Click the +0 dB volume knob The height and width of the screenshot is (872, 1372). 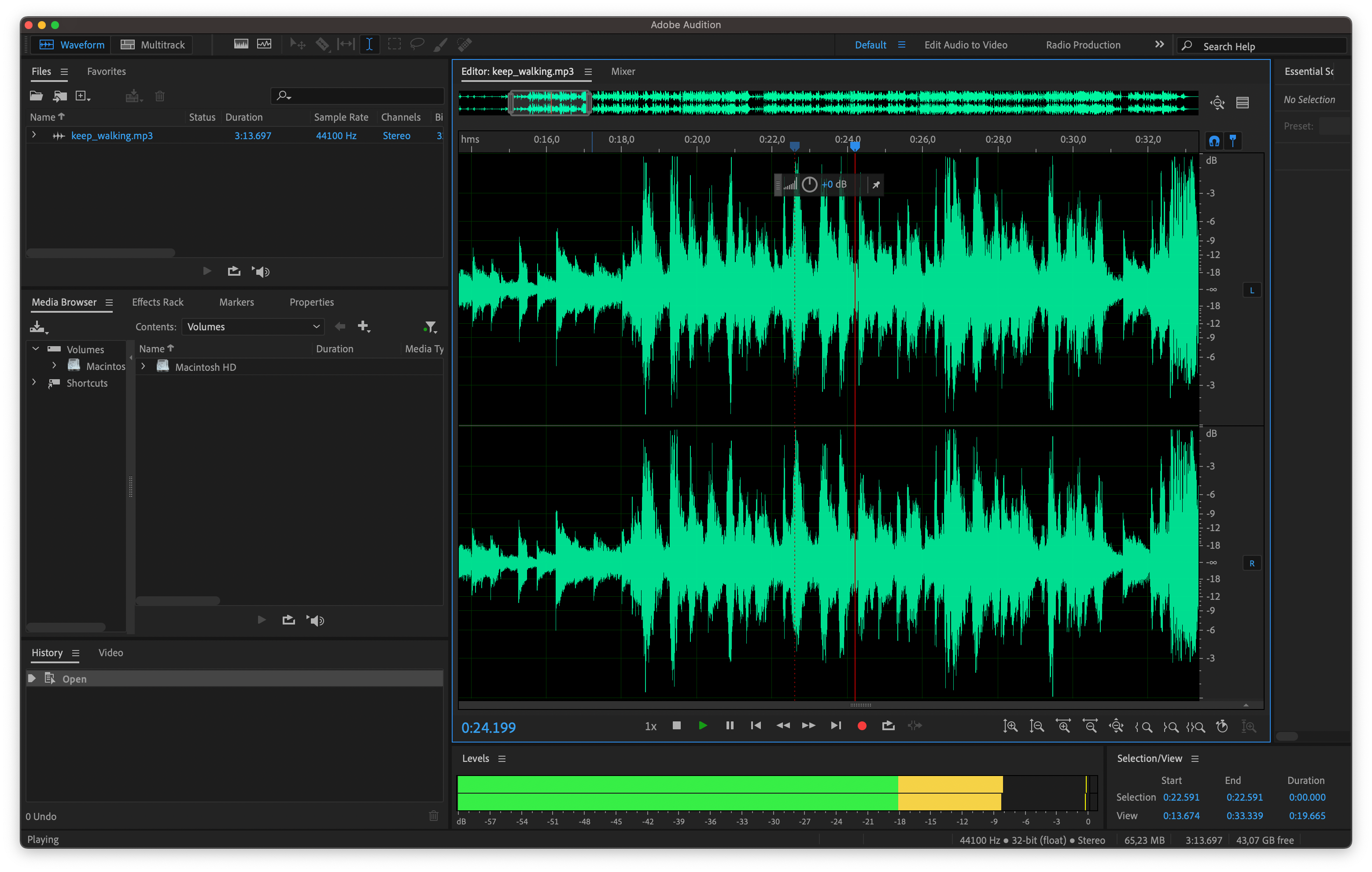point(809,184)
